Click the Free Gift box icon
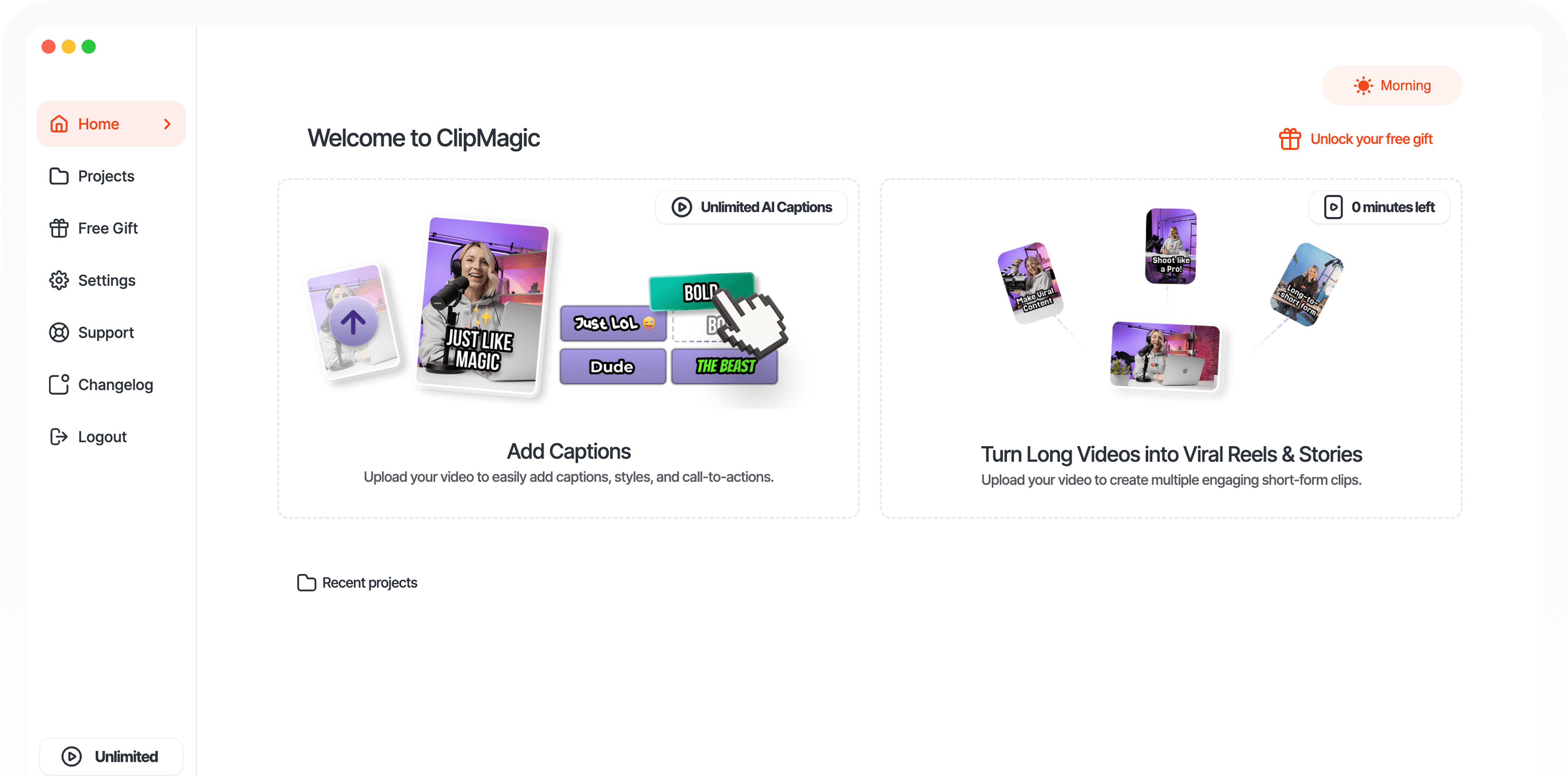 (59, 228)
